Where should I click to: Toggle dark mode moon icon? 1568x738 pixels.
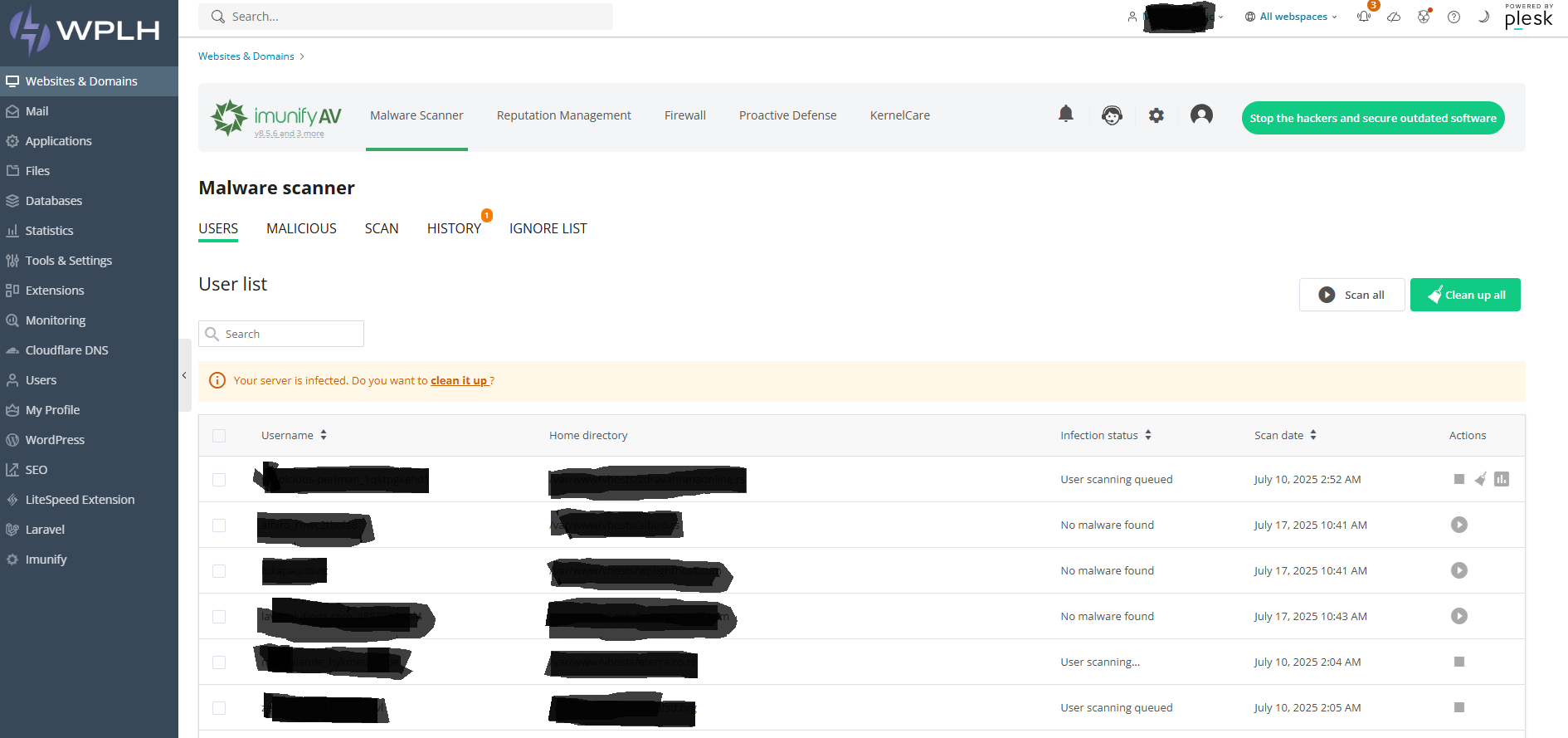1483,17
